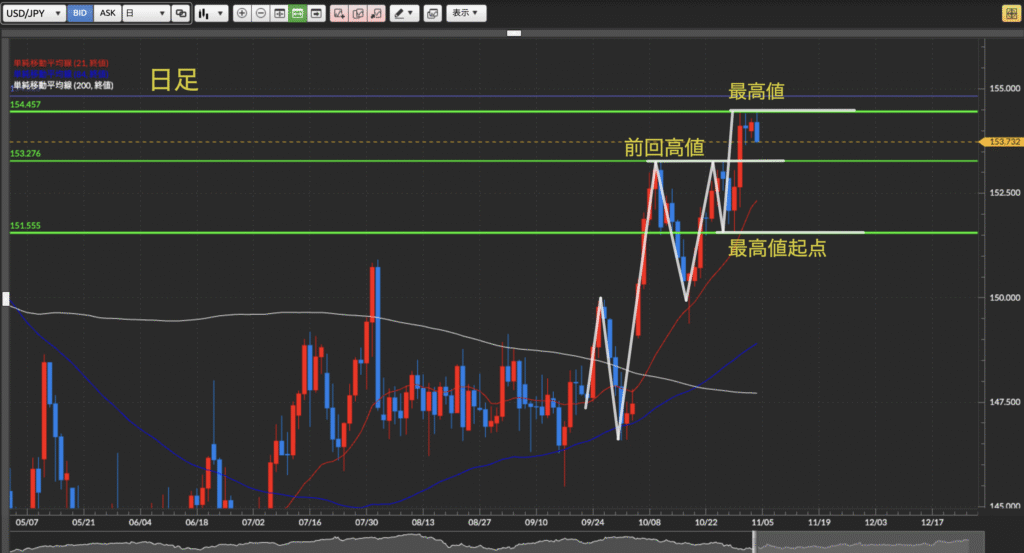The height and width of the screenshot is (553, 1024).
Task: Toggle the green highlighted chart display button
Action: click(297, 14)
